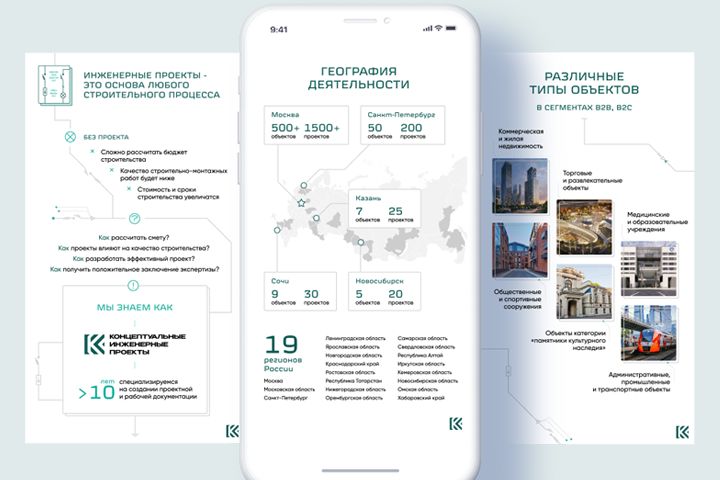The height and width of the screenshot is (480, 720).
Task: Click 'Административные, промышленные и транспортные объекты' label
Action: coord(631,382)
